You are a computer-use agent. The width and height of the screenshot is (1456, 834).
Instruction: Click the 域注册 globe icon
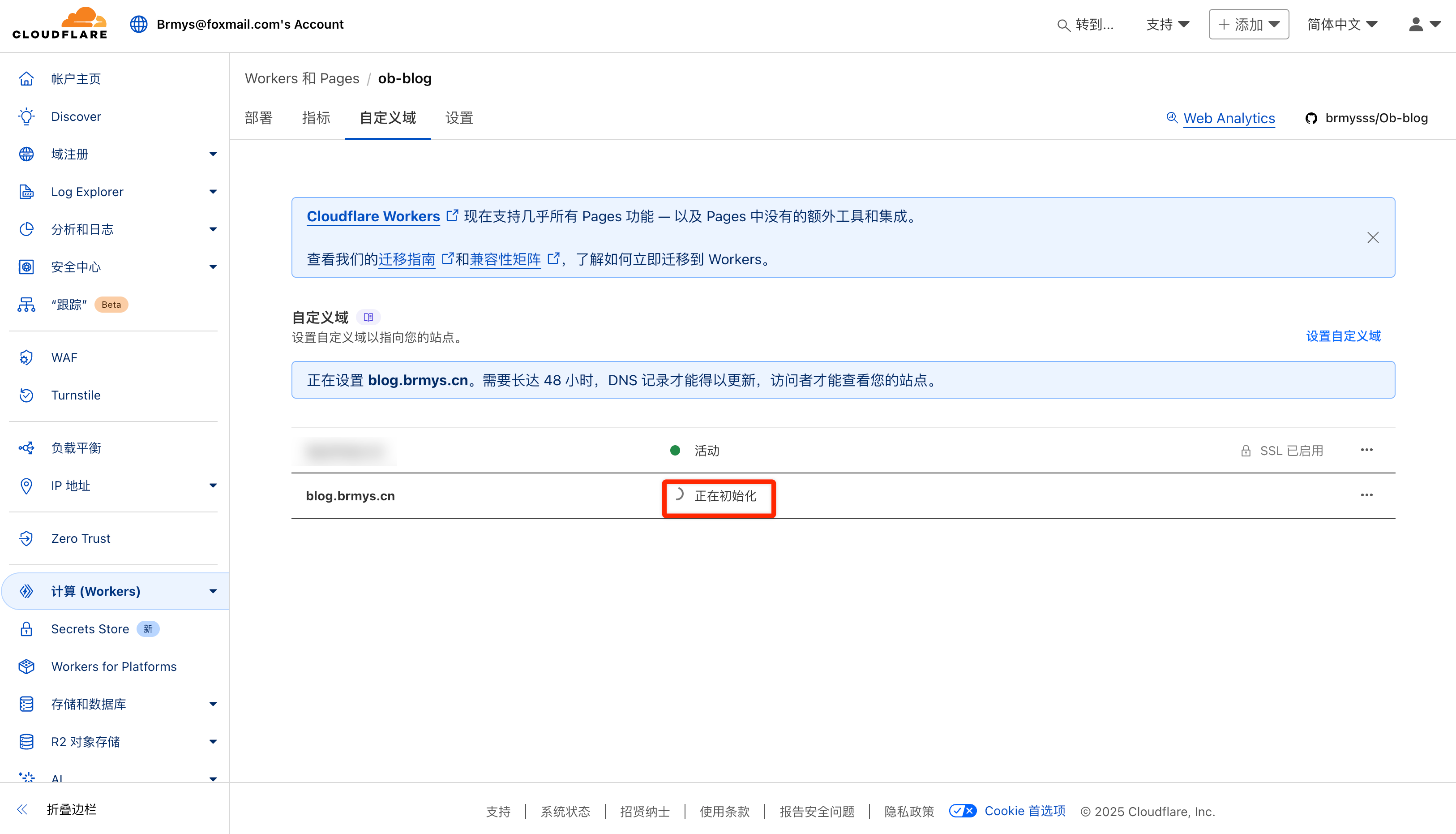coord(26,154)
